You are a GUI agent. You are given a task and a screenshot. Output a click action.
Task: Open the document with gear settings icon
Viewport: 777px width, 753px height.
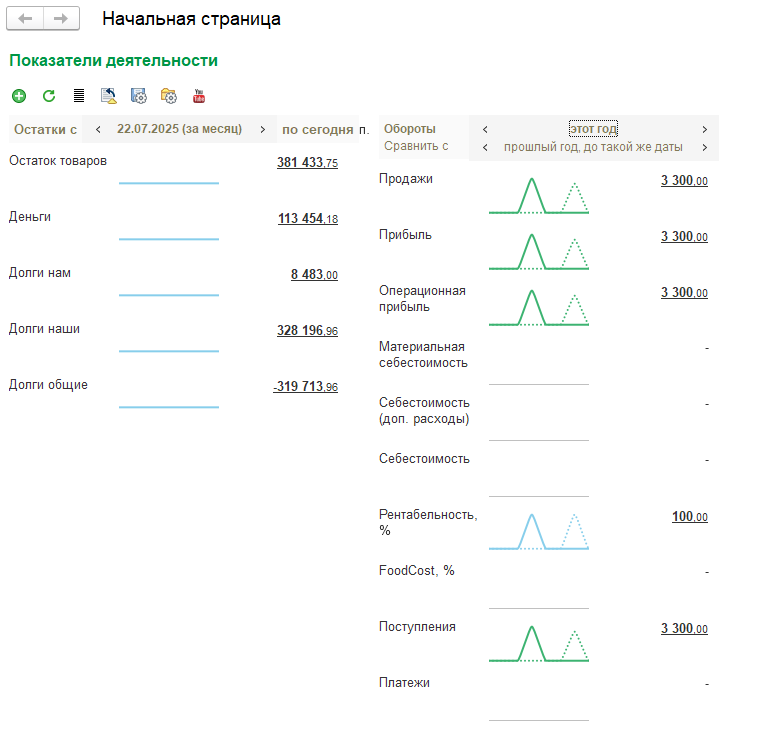(139, 96)
